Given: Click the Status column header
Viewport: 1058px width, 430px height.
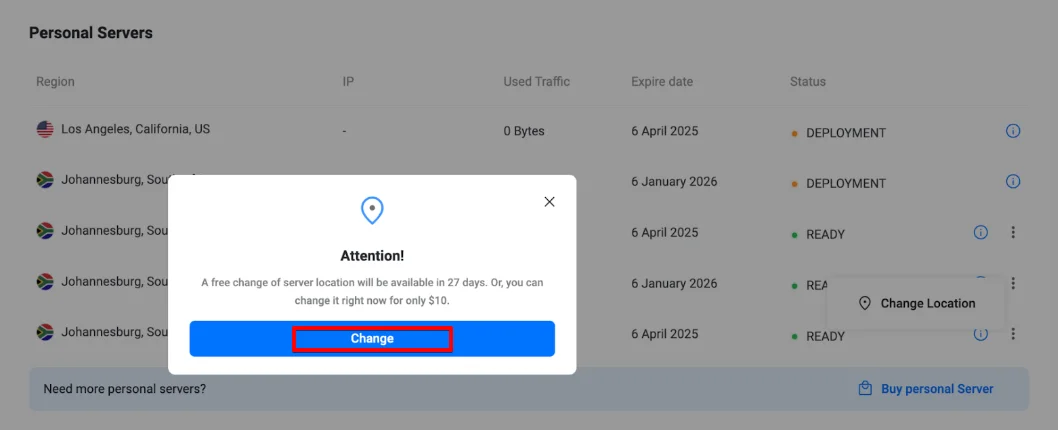Looking at the screenshot, I should 808,81.
